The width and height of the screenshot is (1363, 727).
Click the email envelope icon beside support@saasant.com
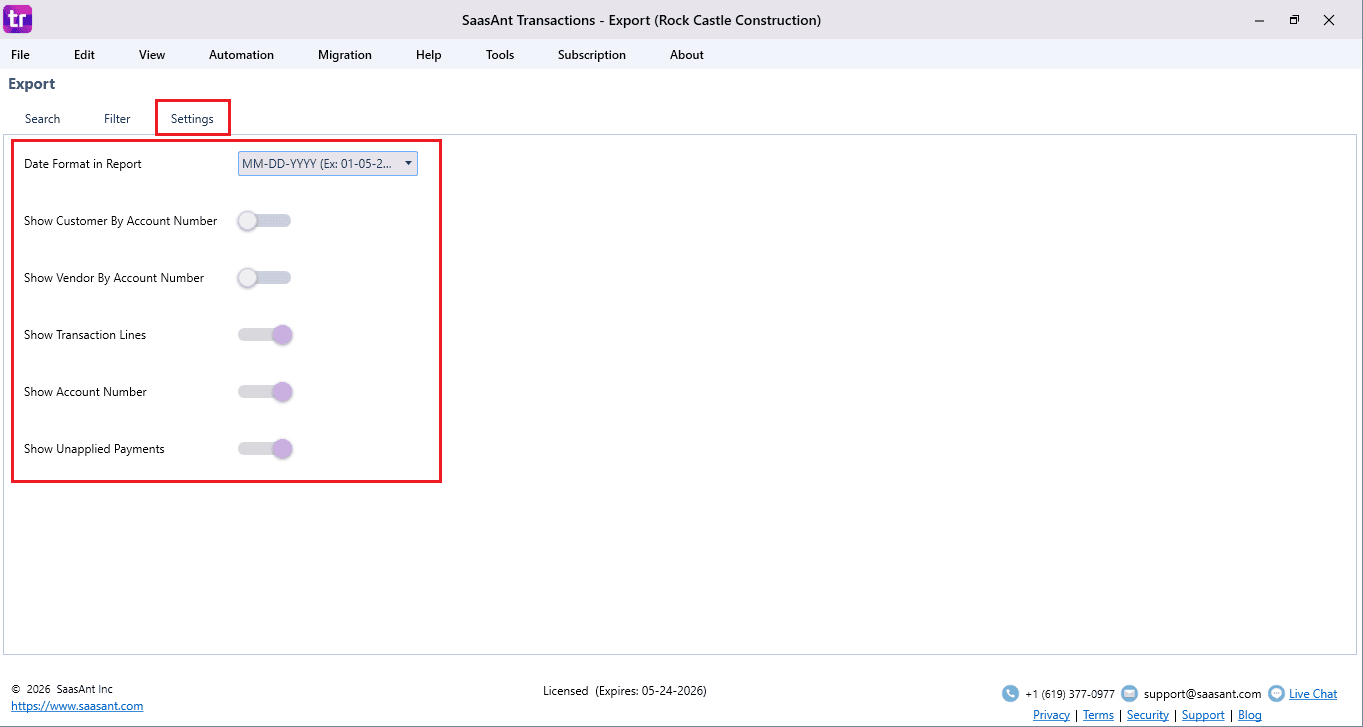(x=1129, y=693)
